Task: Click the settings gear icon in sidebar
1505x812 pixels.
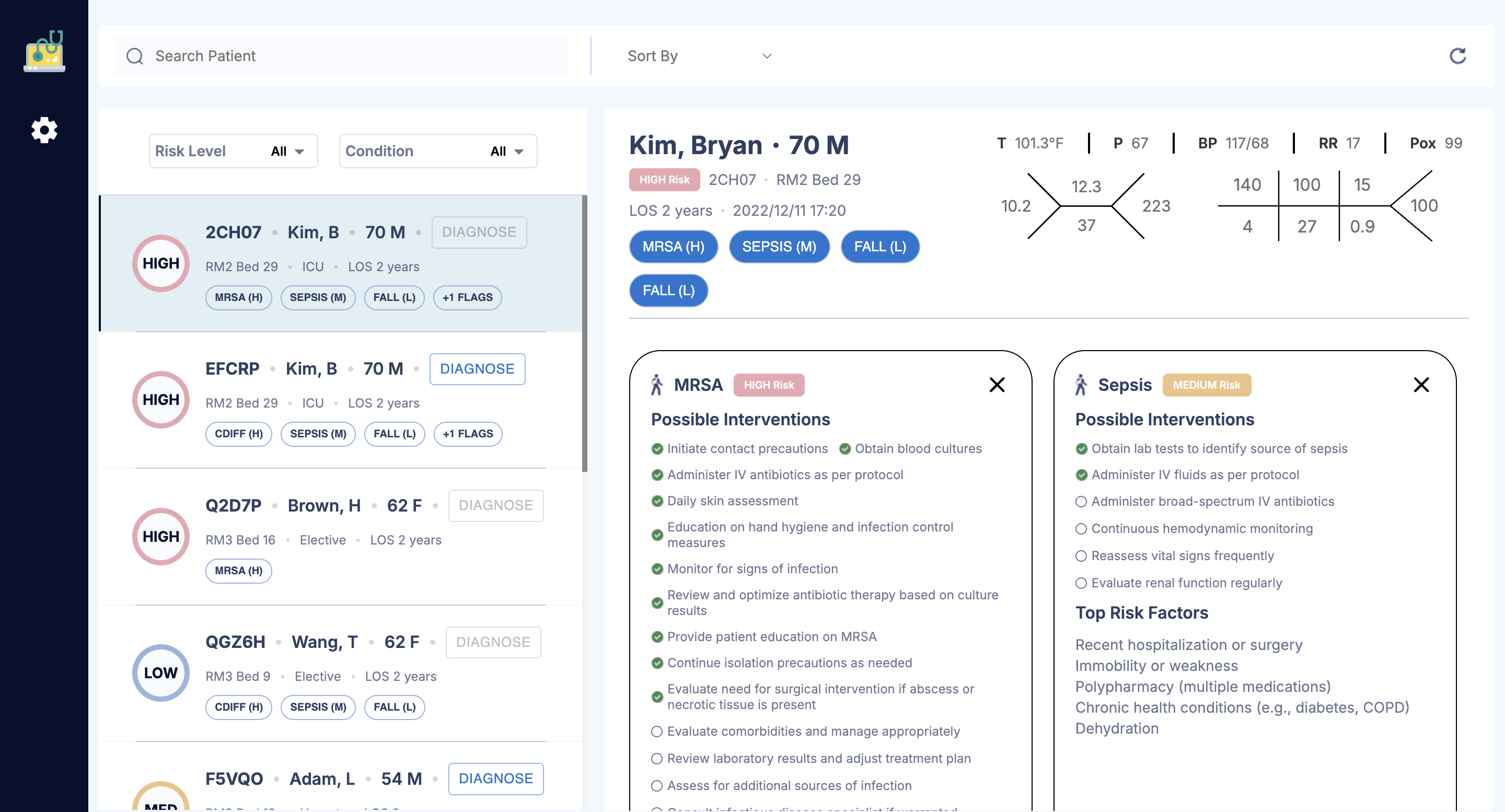Action: click(44, 130)
